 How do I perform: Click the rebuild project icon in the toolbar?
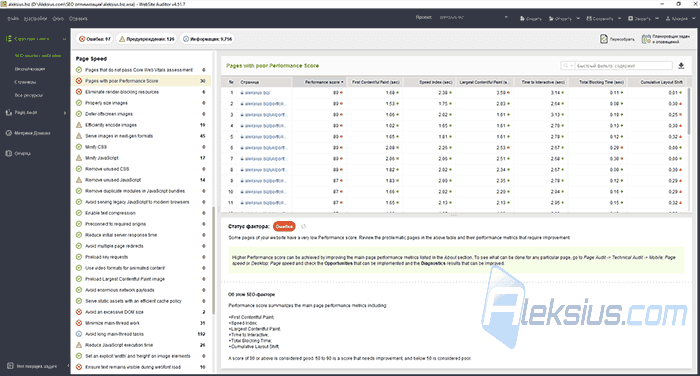(x=604, y=39)
